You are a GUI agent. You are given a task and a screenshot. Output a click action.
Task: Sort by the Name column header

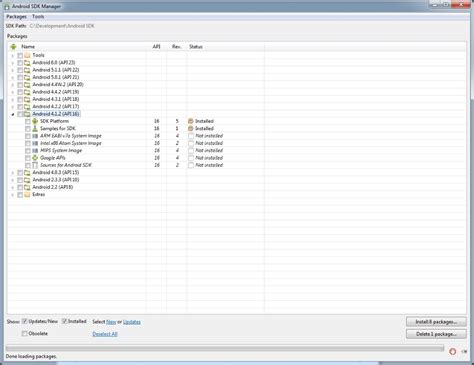[x=28, y=47]
